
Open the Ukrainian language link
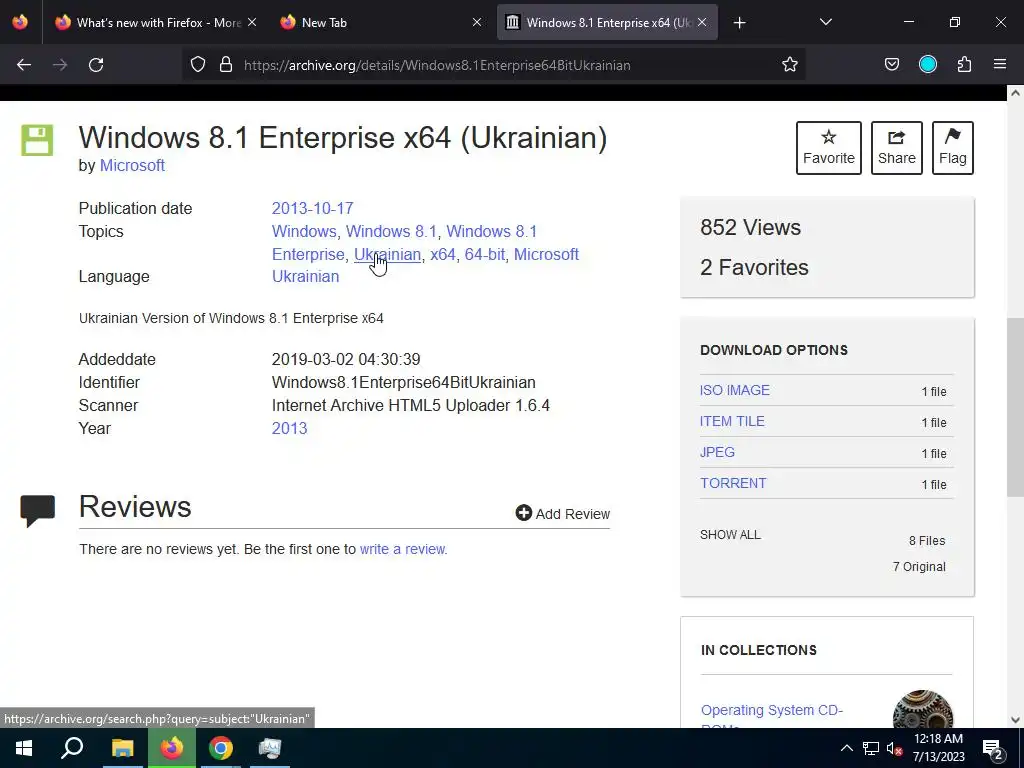point(306,276)
